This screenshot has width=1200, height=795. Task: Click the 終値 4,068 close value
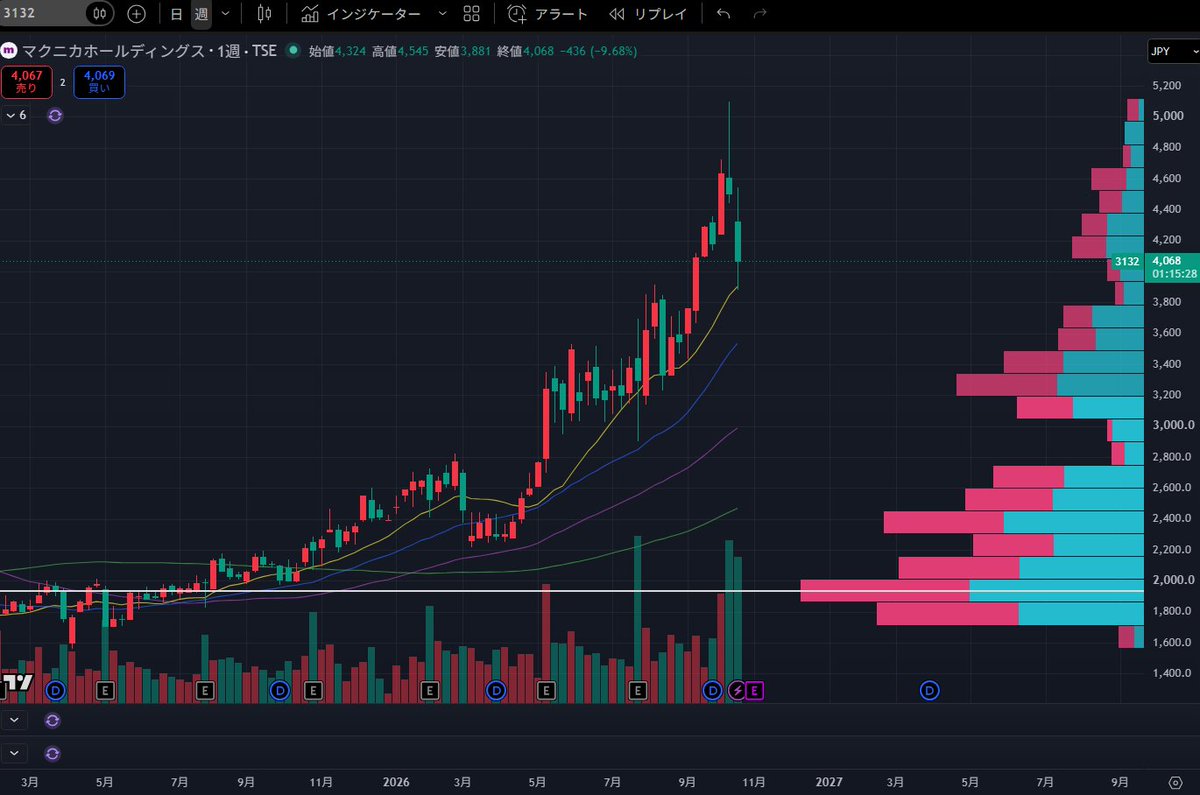[x=526, y=50]
